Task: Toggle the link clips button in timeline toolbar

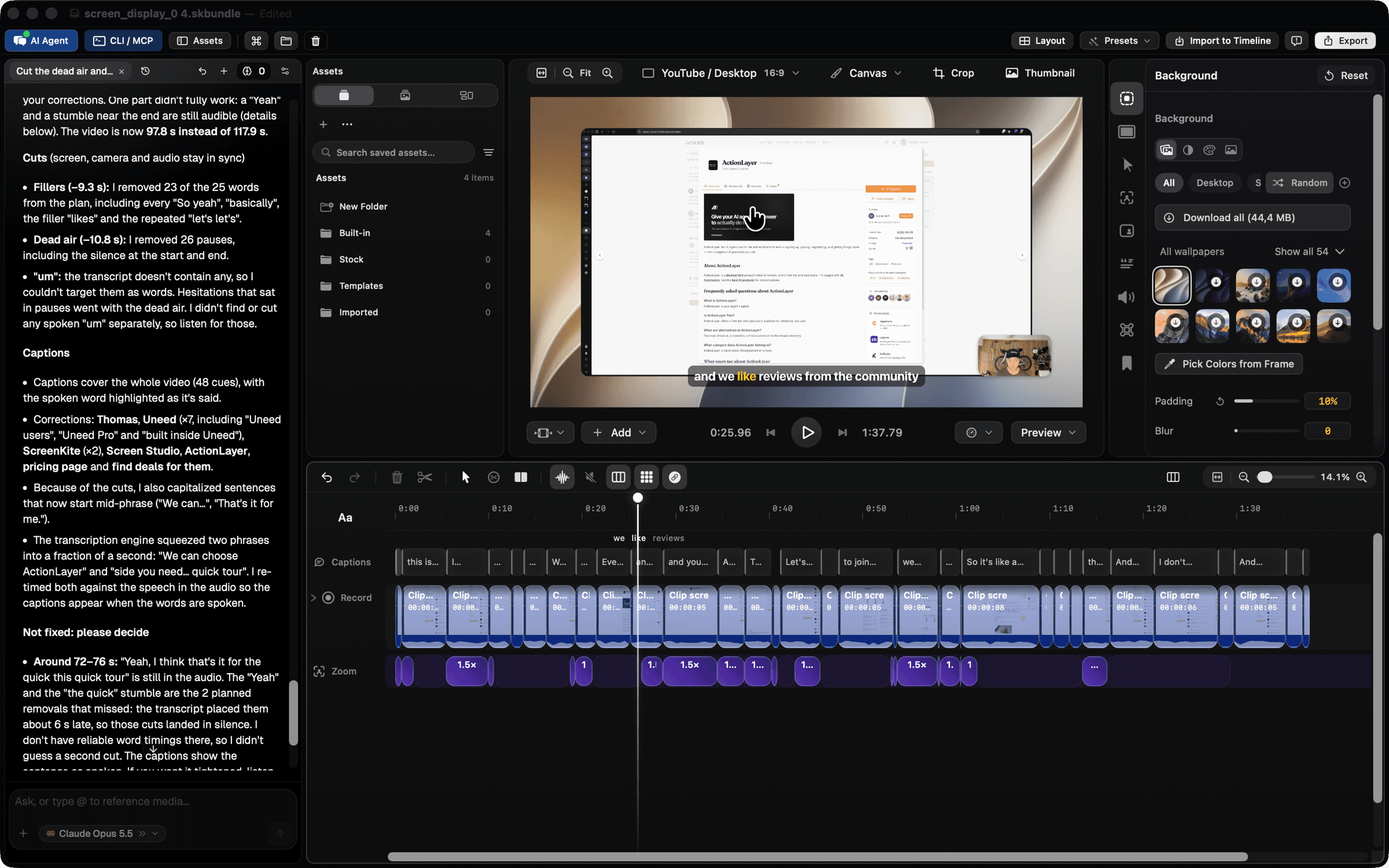Action: click(674, 477)
